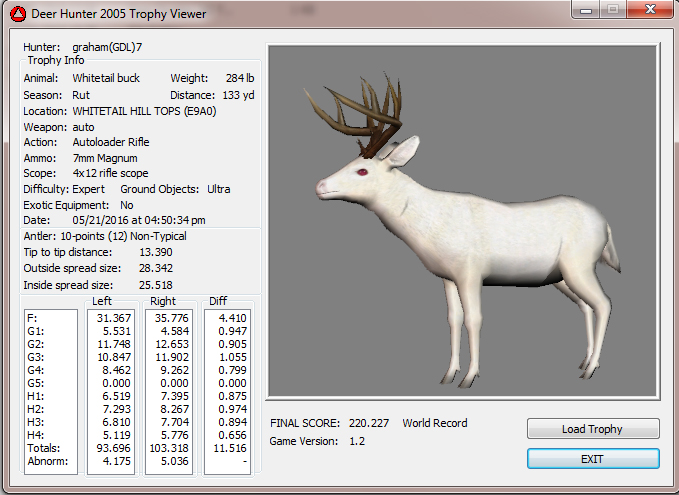Click the 7mm Magnum ammo text
The height and width of the screenshot is (495, 679).
[x=105, y=158]
